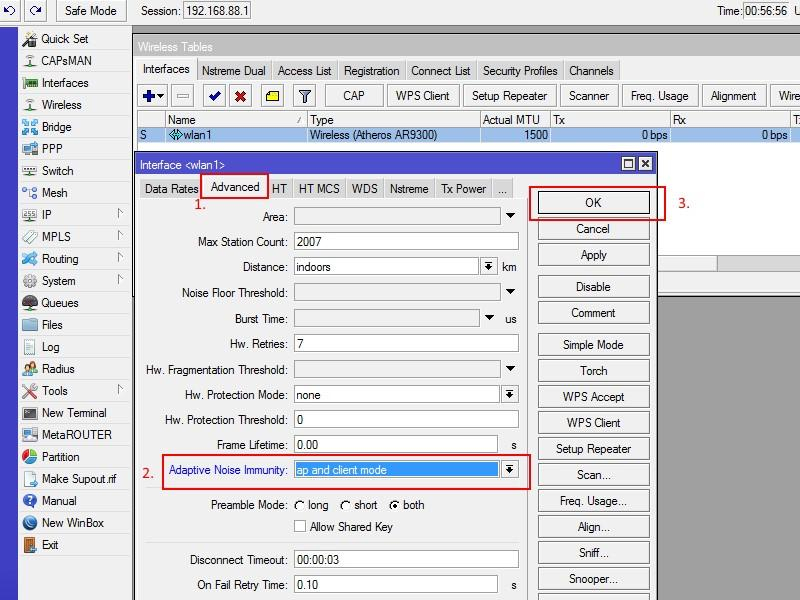Click the funnel filter icon
Viewport: 800px width, 600px height.
[305, 96]
